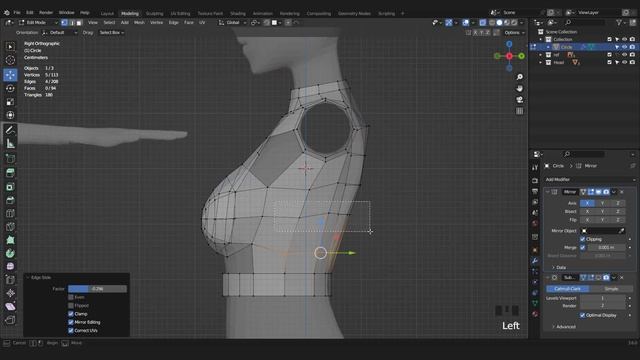Toggle X-ray display in viewport header
The height and width of the screenshot is (360, 640).
click(483, 22)
